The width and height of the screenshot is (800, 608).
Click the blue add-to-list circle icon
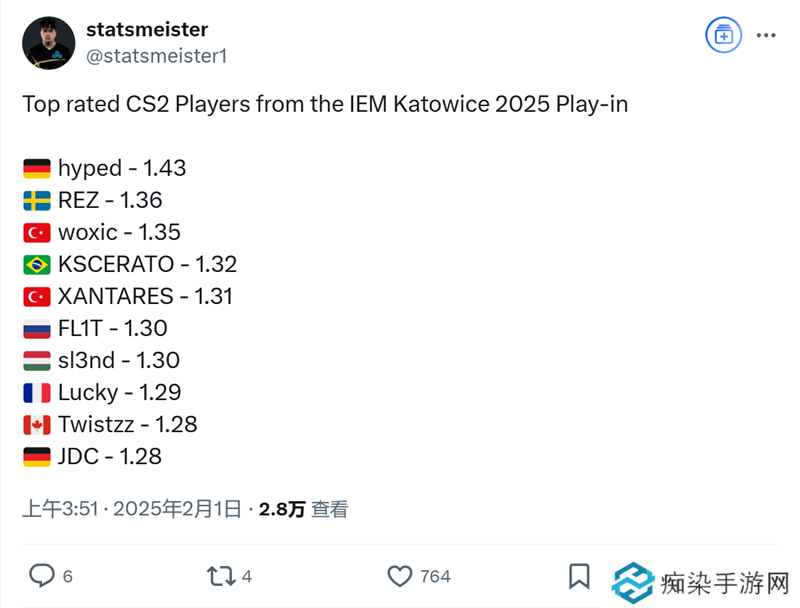(x=721, y=36)
